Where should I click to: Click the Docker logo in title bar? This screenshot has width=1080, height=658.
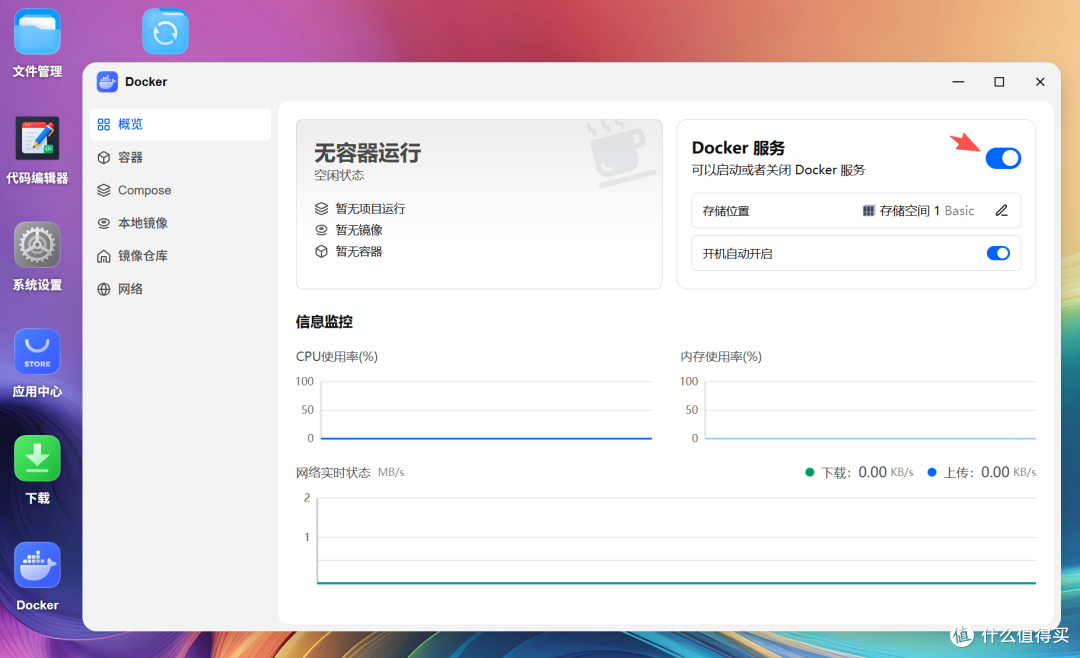pos(107,81)
